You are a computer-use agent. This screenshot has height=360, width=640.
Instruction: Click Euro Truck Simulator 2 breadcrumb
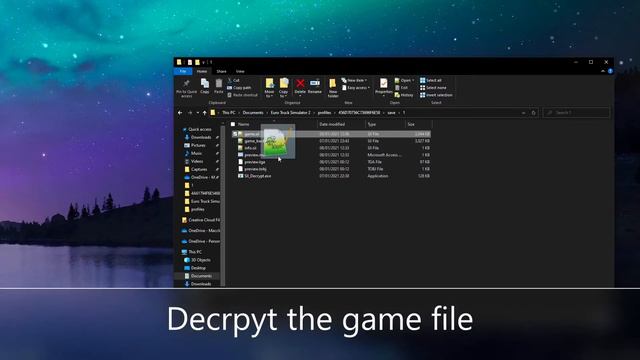point(290,113)
